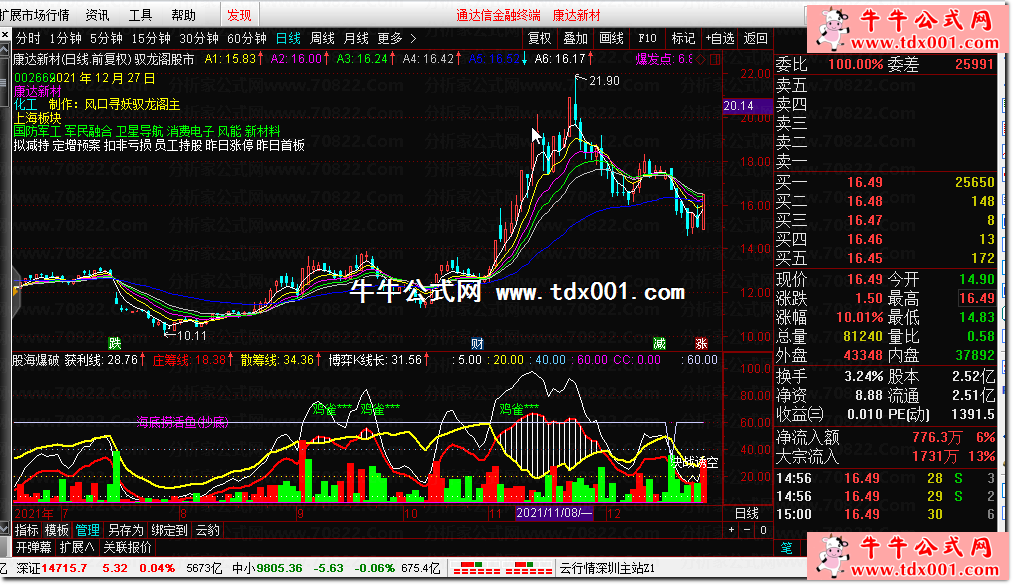Click the 化工 industry label
This screenshot has height=585, width=1014.
26,105
